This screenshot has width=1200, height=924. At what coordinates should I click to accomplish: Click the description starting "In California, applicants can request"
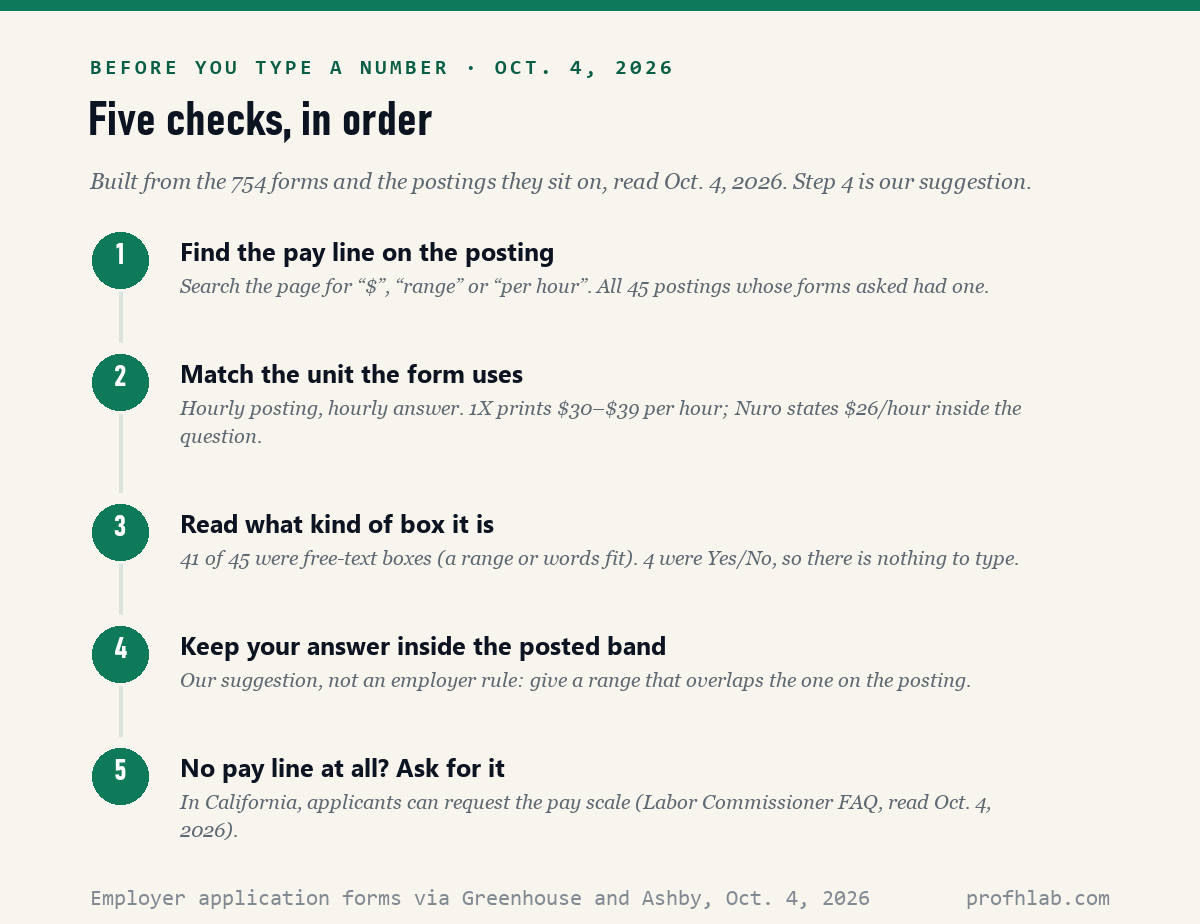pos(586,816)
